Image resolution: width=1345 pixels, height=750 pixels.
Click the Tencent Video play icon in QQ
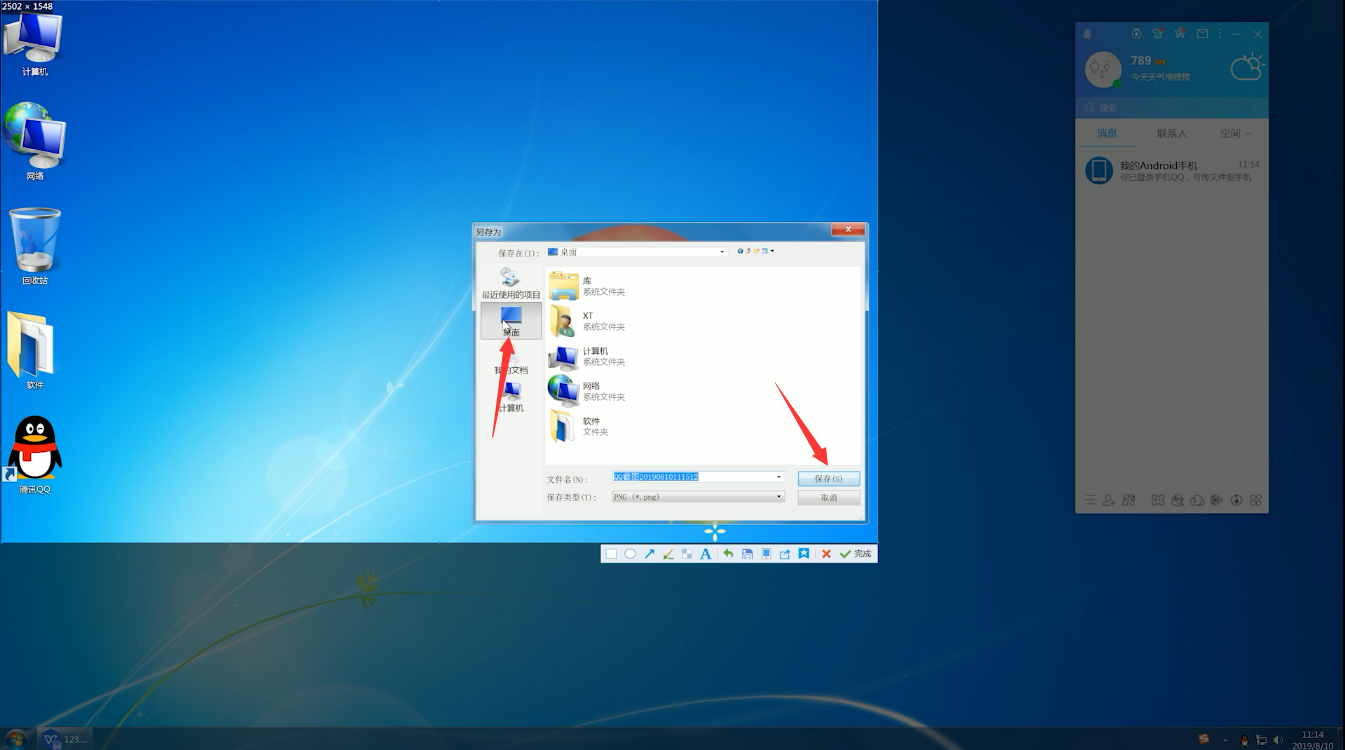(1216, 500)
